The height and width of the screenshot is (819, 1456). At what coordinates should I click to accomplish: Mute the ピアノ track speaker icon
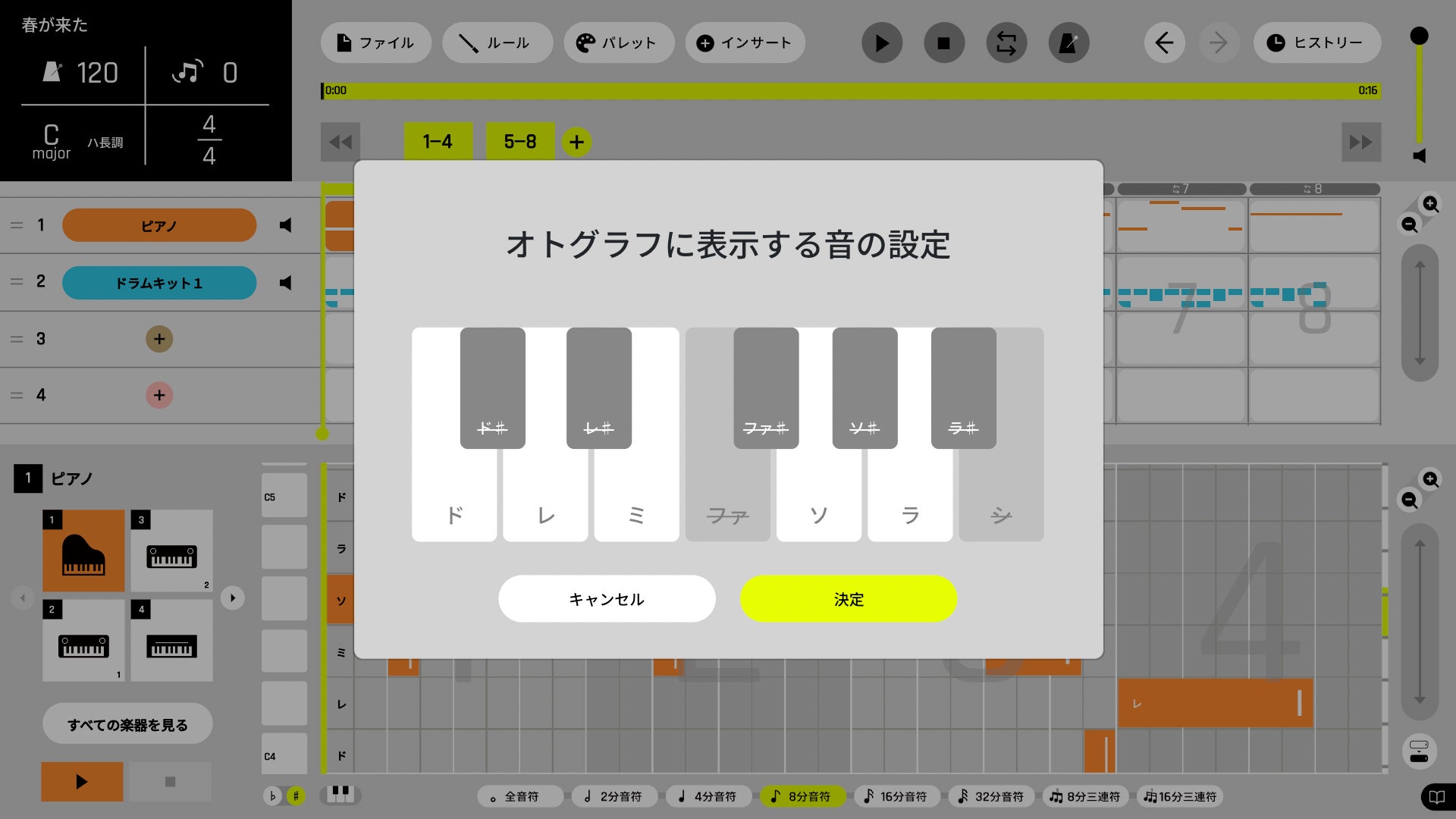[x=285, y=225]
